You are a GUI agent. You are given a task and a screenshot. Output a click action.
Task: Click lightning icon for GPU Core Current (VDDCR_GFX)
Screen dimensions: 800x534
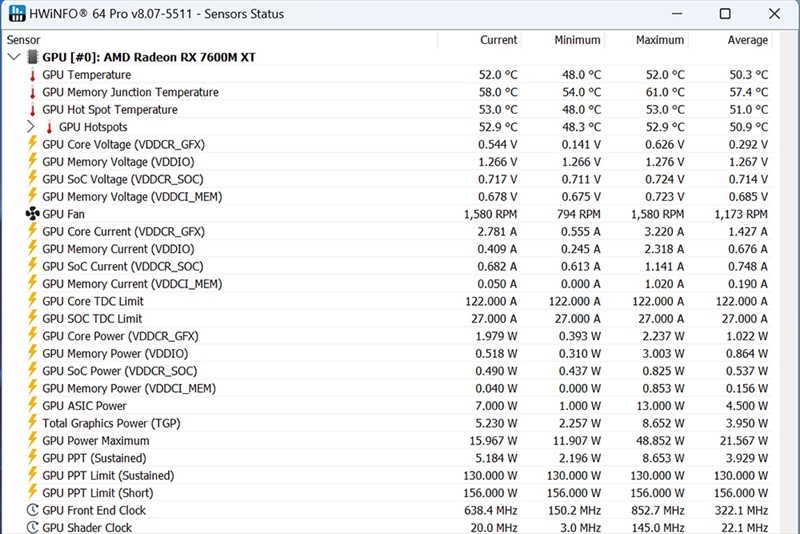click(x=32, y=231)
